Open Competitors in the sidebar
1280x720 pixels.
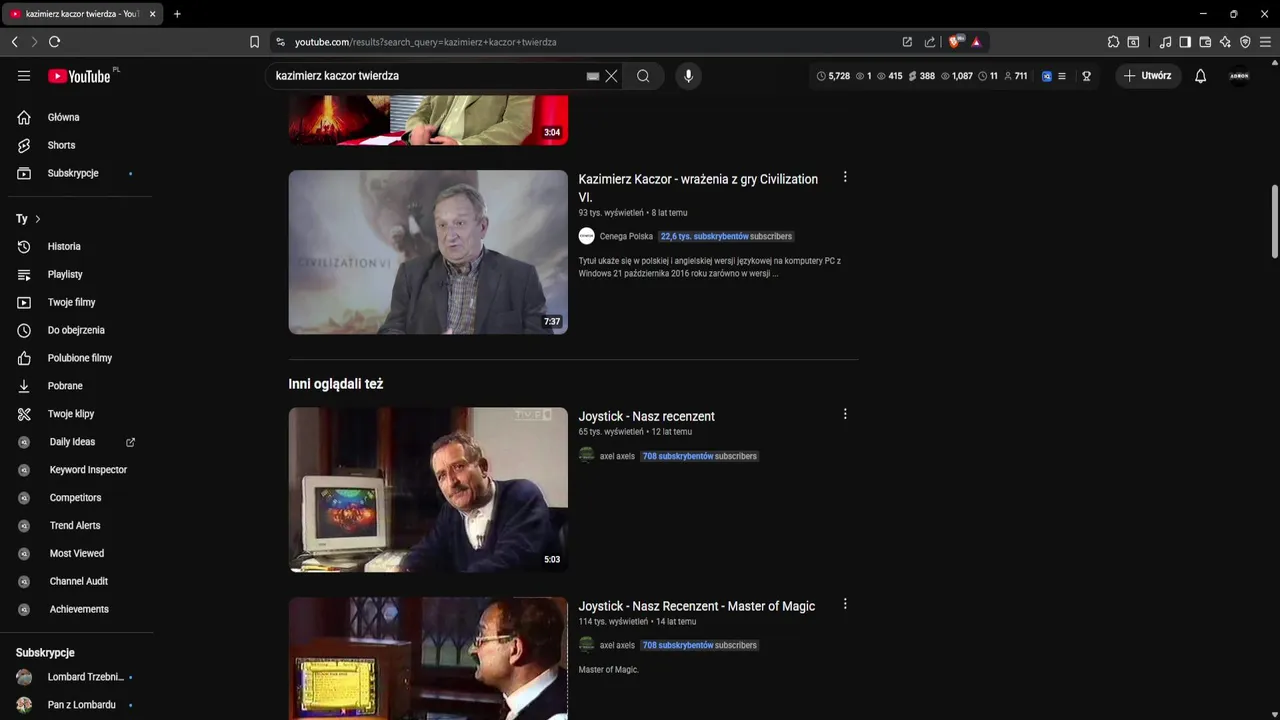click(x=76, y=498)
